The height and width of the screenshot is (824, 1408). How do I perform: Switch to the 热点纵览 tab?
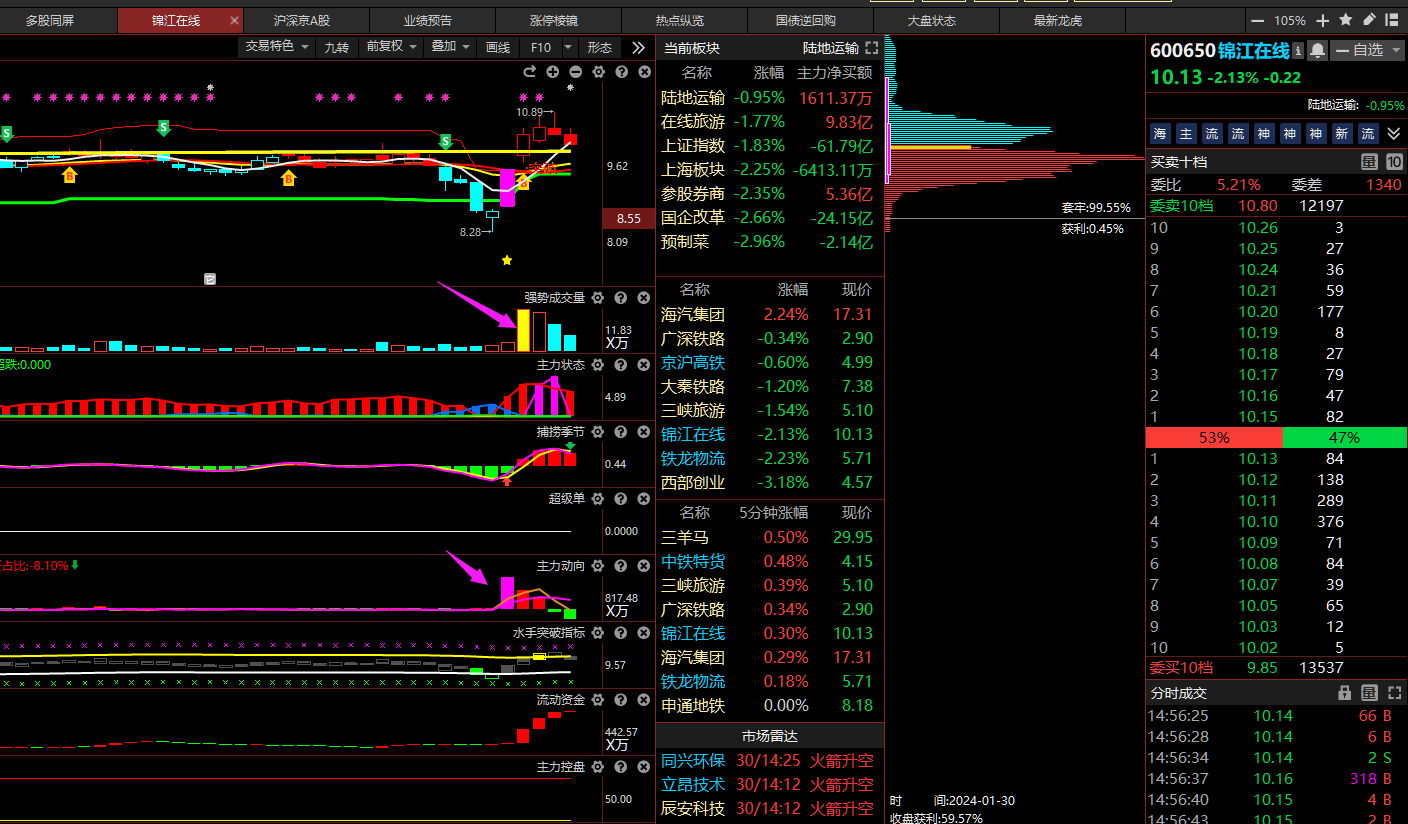click(680, 20)
